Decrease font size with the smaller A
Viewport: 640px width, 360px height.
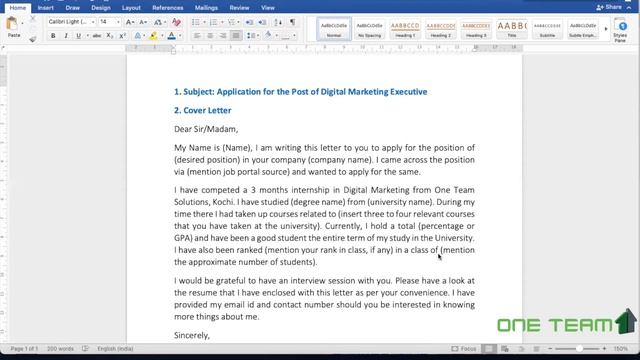click(x=143, y=22)
